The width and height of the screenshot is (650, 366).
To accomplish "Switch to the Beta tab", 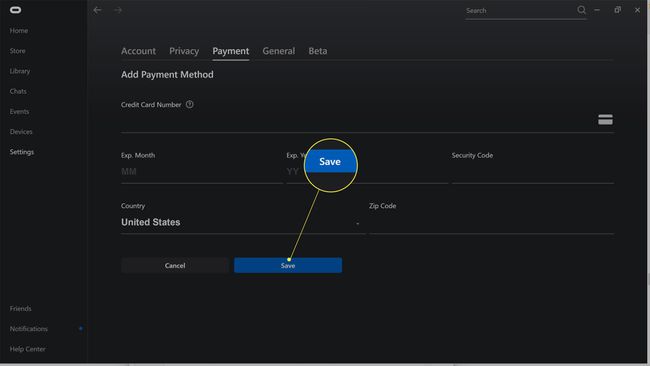I will click(x=318, y=51).
